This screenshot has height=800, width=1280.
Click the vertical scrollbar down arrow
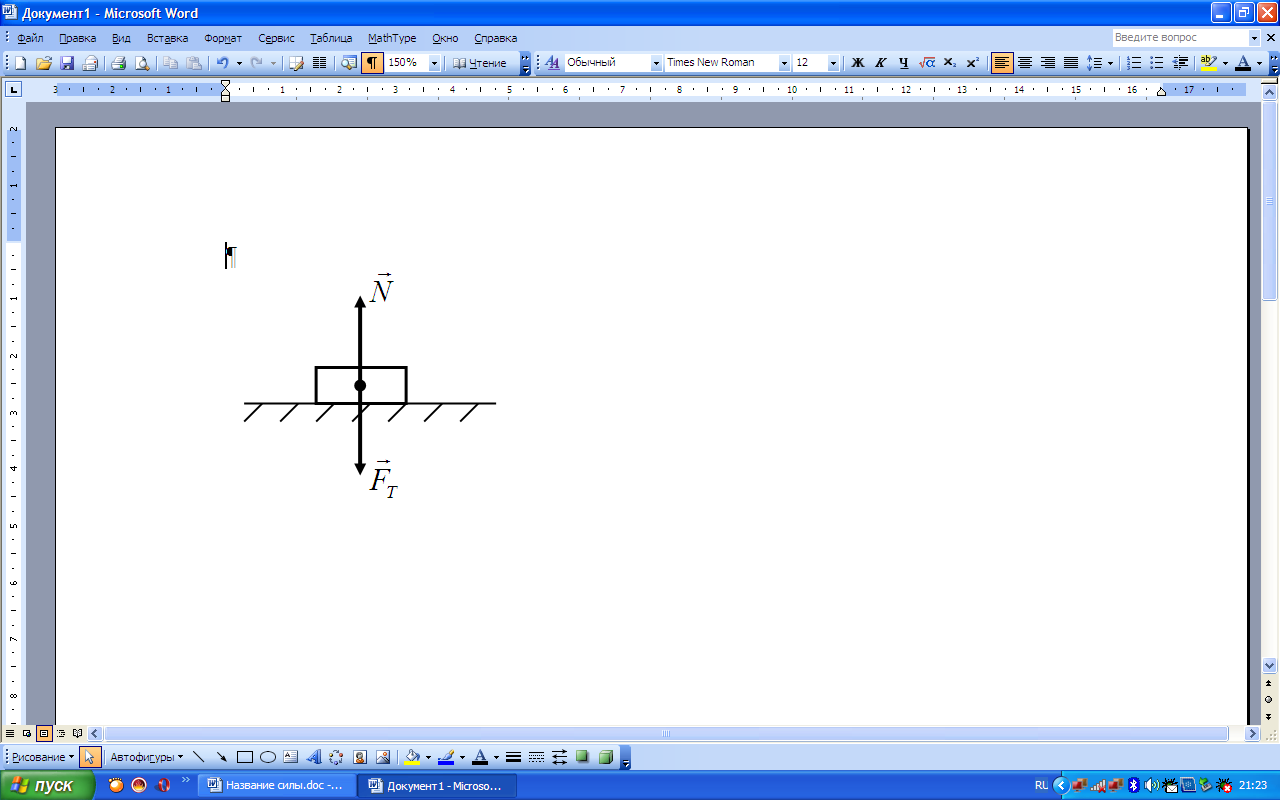(1270, 665)
